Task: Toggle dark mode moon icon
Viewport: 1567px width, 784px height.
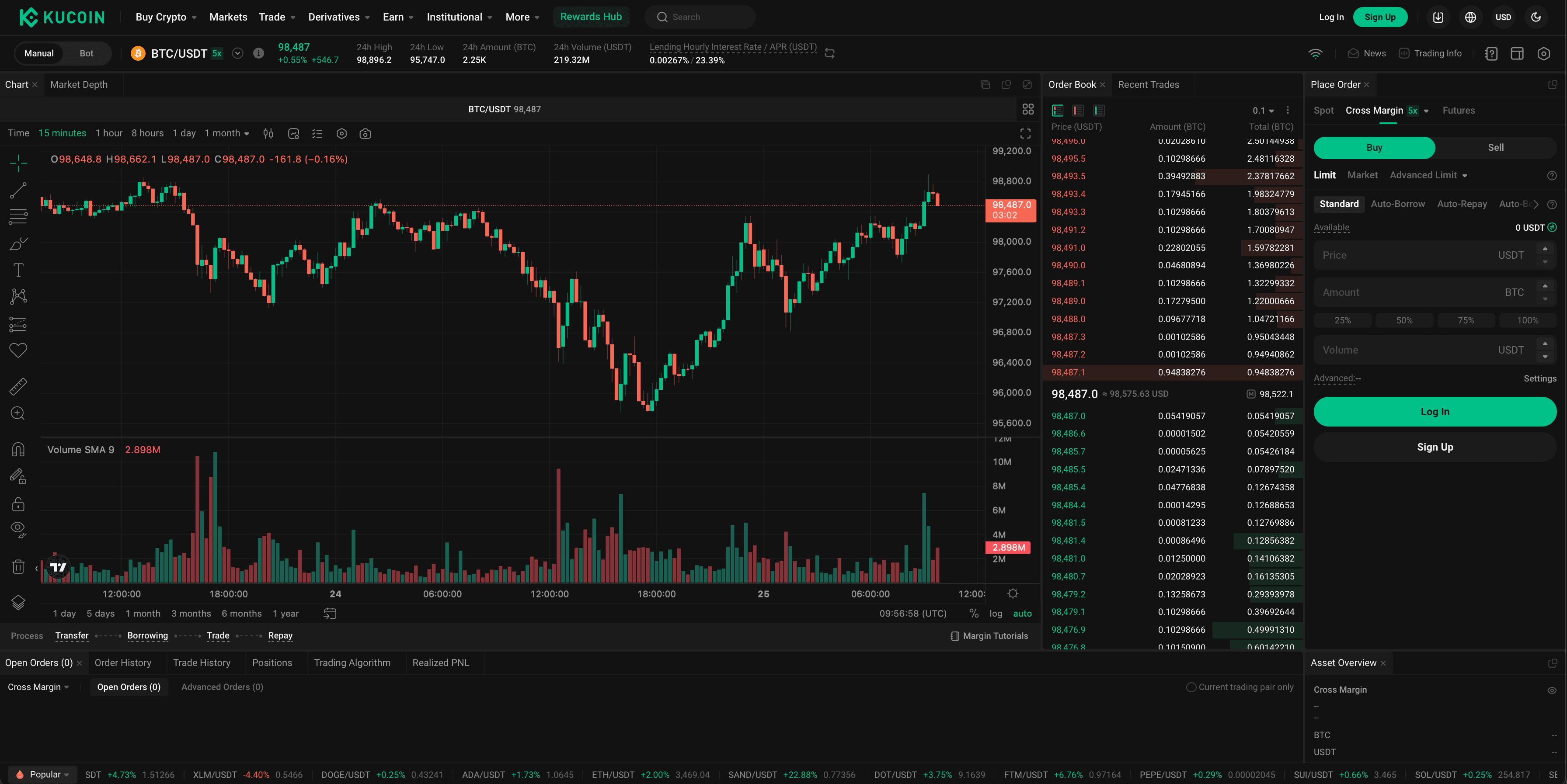Action: (x=1536, y=17)
